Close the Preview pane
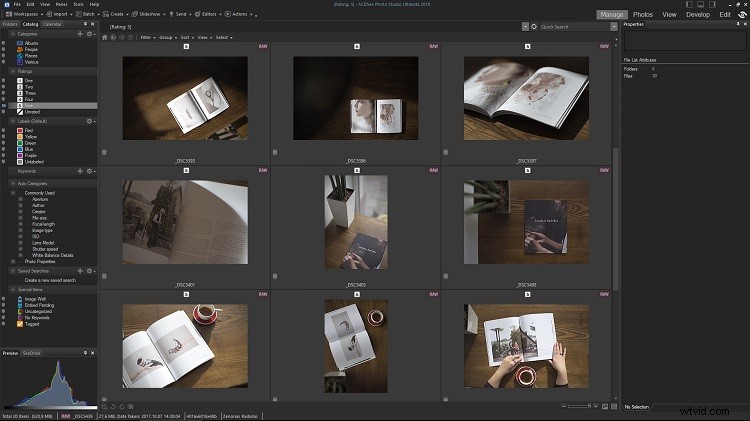The width and height of the screenshot is (750, 421). (93, 353)
